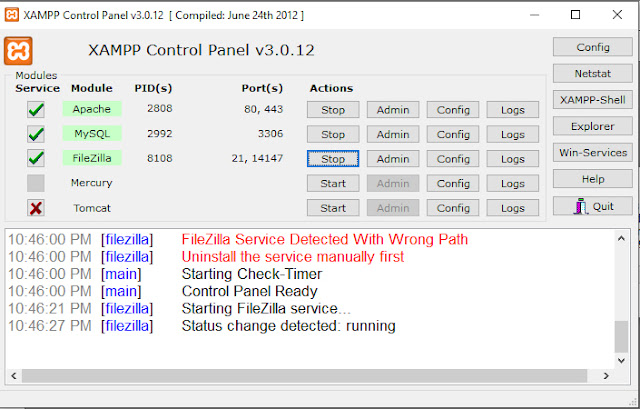
Task: Click 'Uninstall the service manually first' log line
Action: click(293, 257)
